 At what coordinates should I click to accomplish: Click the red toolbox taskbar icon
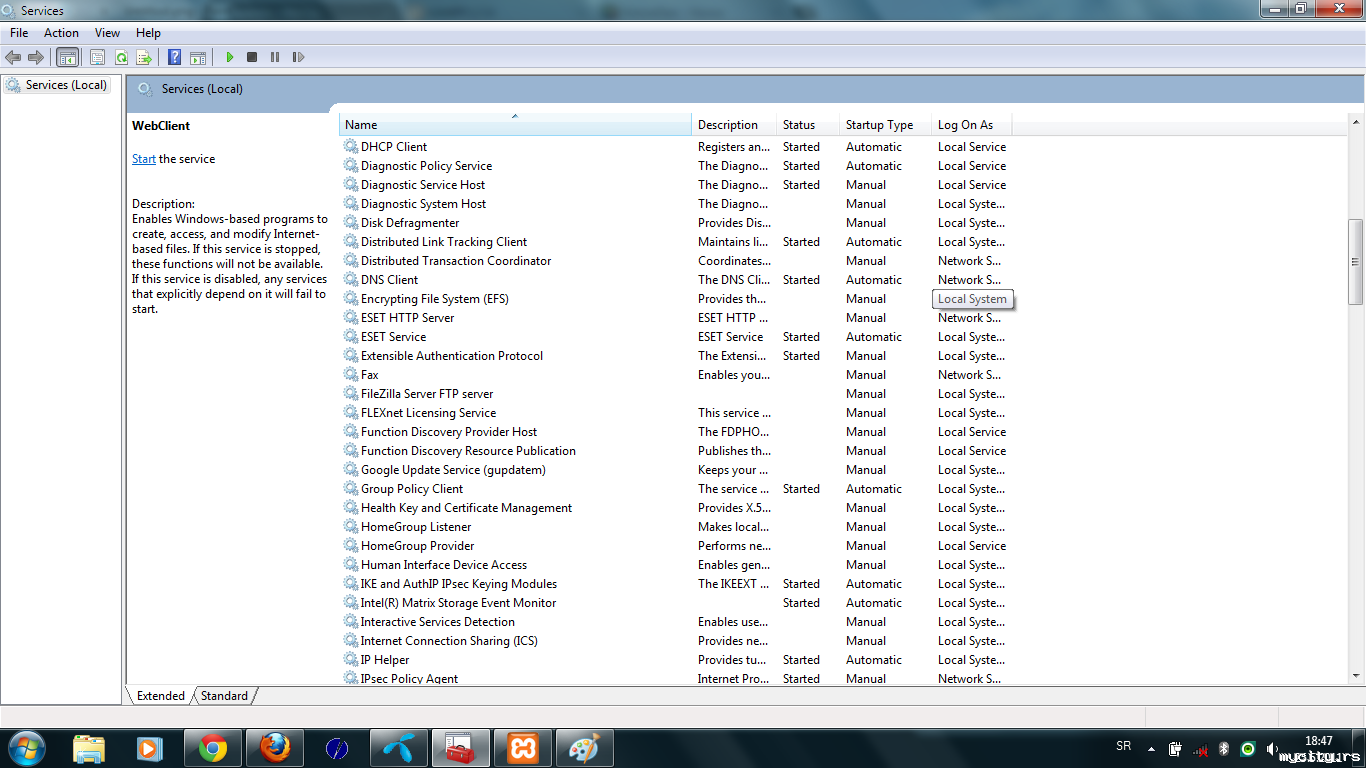pyautogui.click(x=460, y=748)
